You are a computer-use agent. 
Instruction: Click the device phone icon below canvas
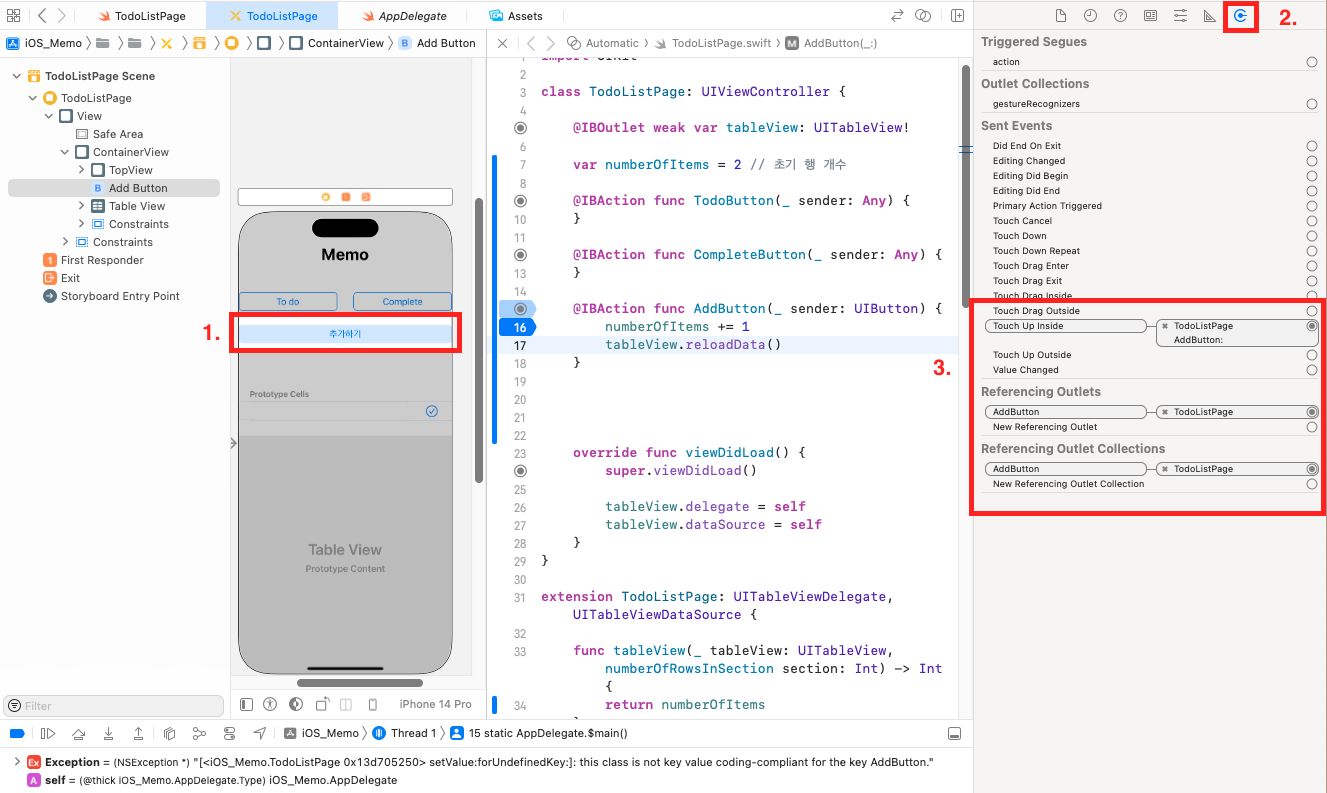point(373,704)
